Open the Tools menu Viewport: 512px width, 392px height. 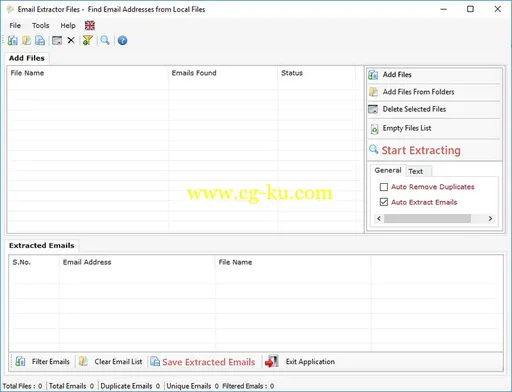click(x=41, y=25)
